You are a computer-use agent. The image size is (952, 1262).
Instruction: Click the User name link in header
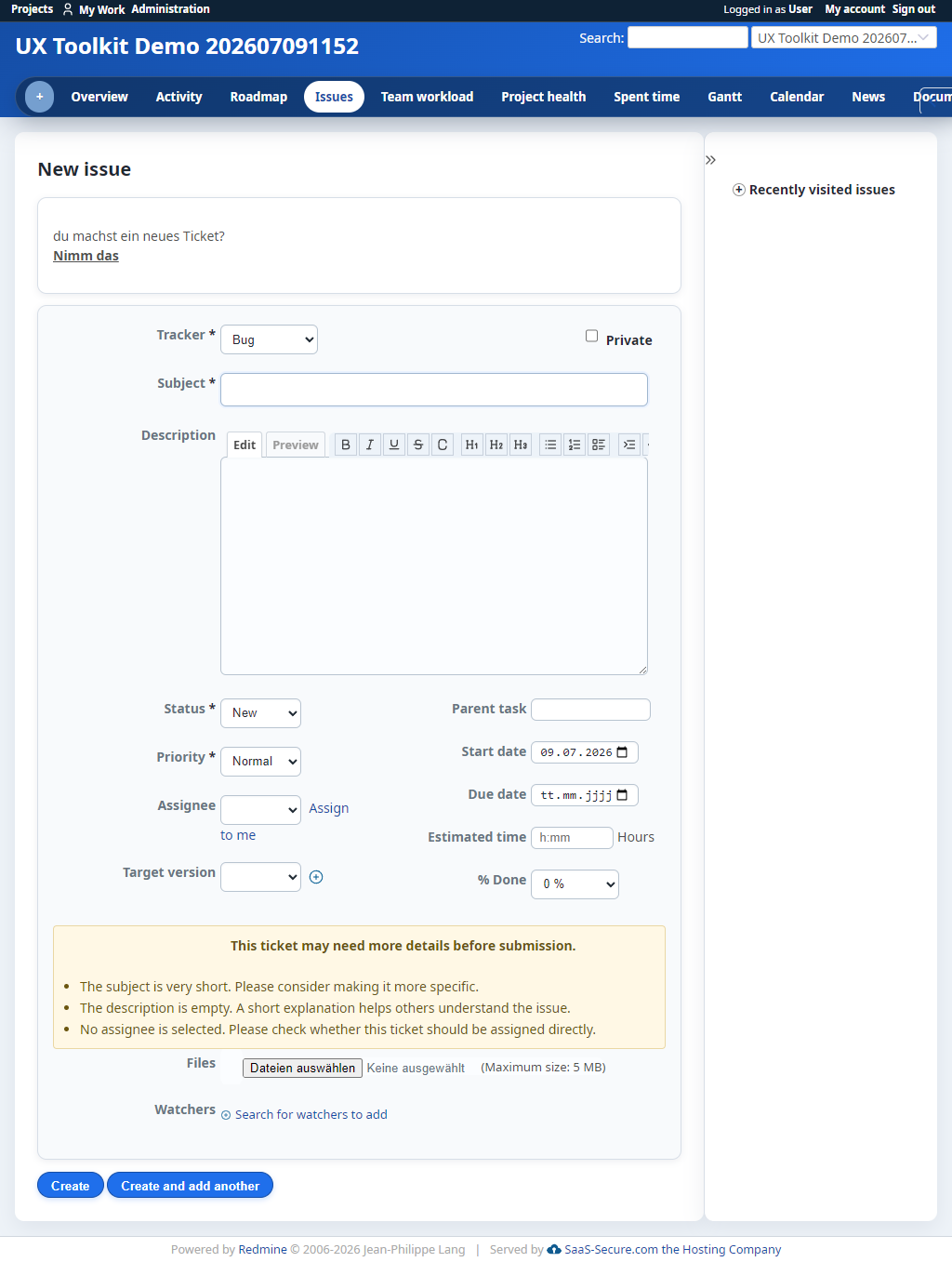click(800, 9)
